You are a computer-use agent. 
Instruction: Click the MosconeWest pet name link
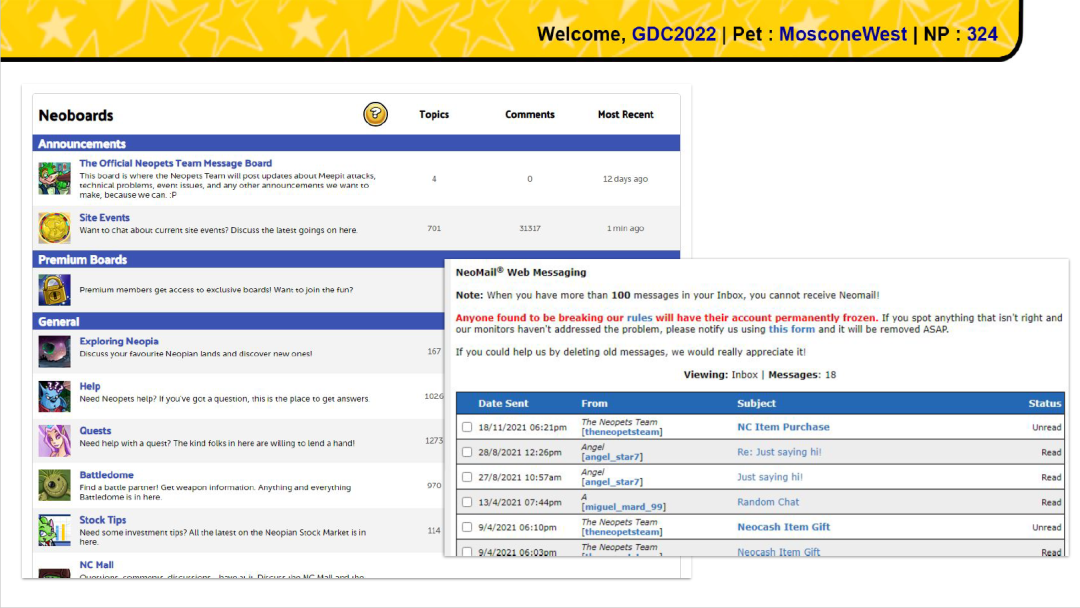tap(842, 34)
